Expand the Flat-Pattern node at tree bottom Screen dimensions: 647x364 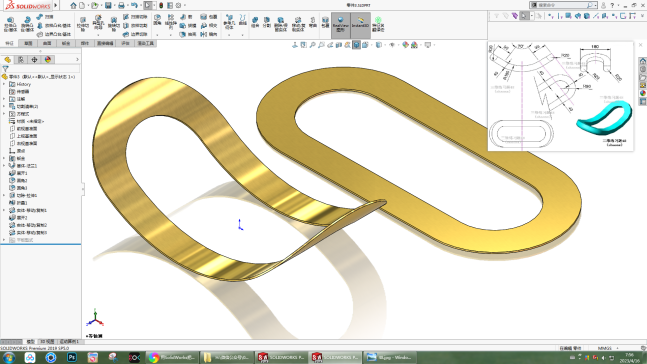point(5,240)
